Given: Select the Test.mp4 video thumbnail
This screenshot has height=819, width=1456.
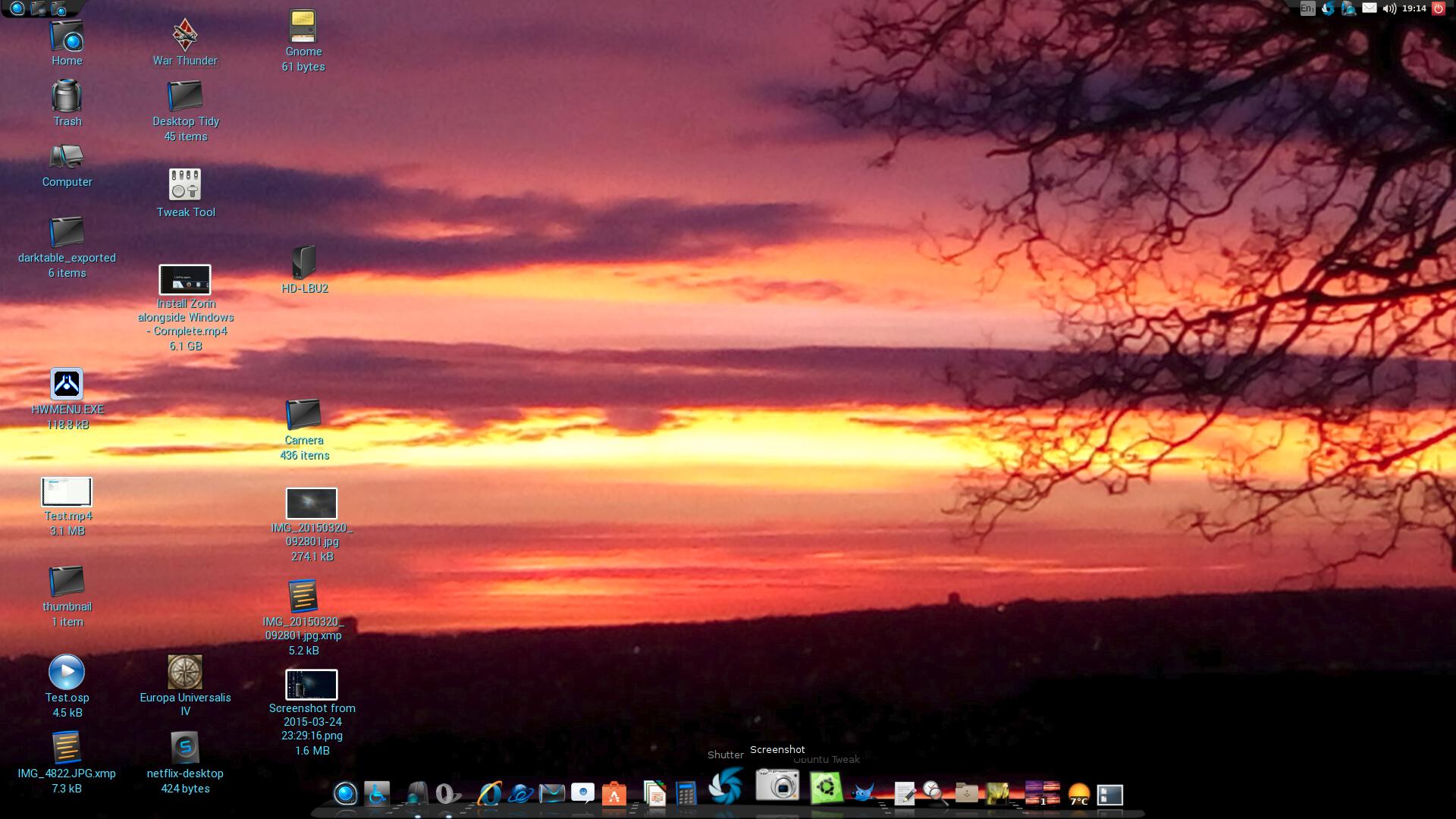Looking at the screenshot, I should click(x=67, y=492).
